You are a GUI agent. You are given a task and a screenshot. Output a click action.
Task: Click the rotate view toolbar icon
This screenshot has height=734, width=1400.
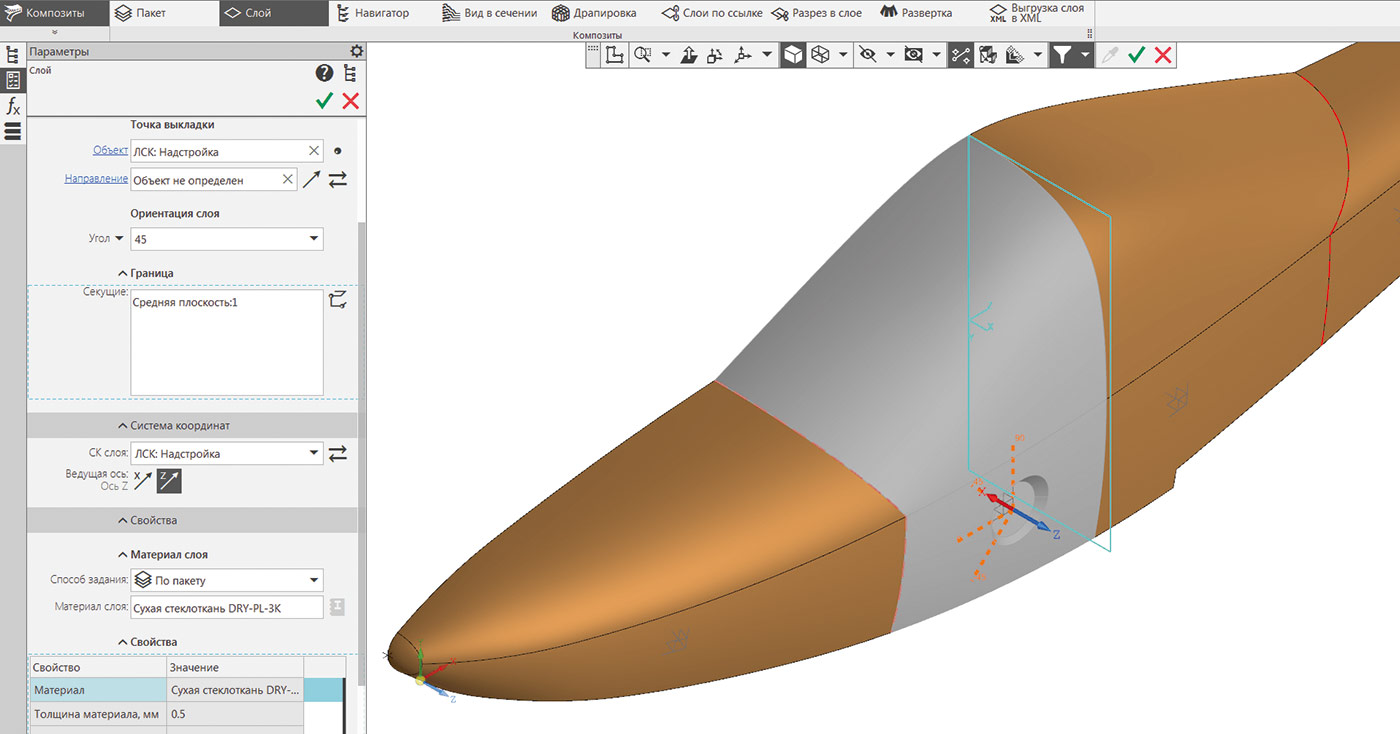715,55
